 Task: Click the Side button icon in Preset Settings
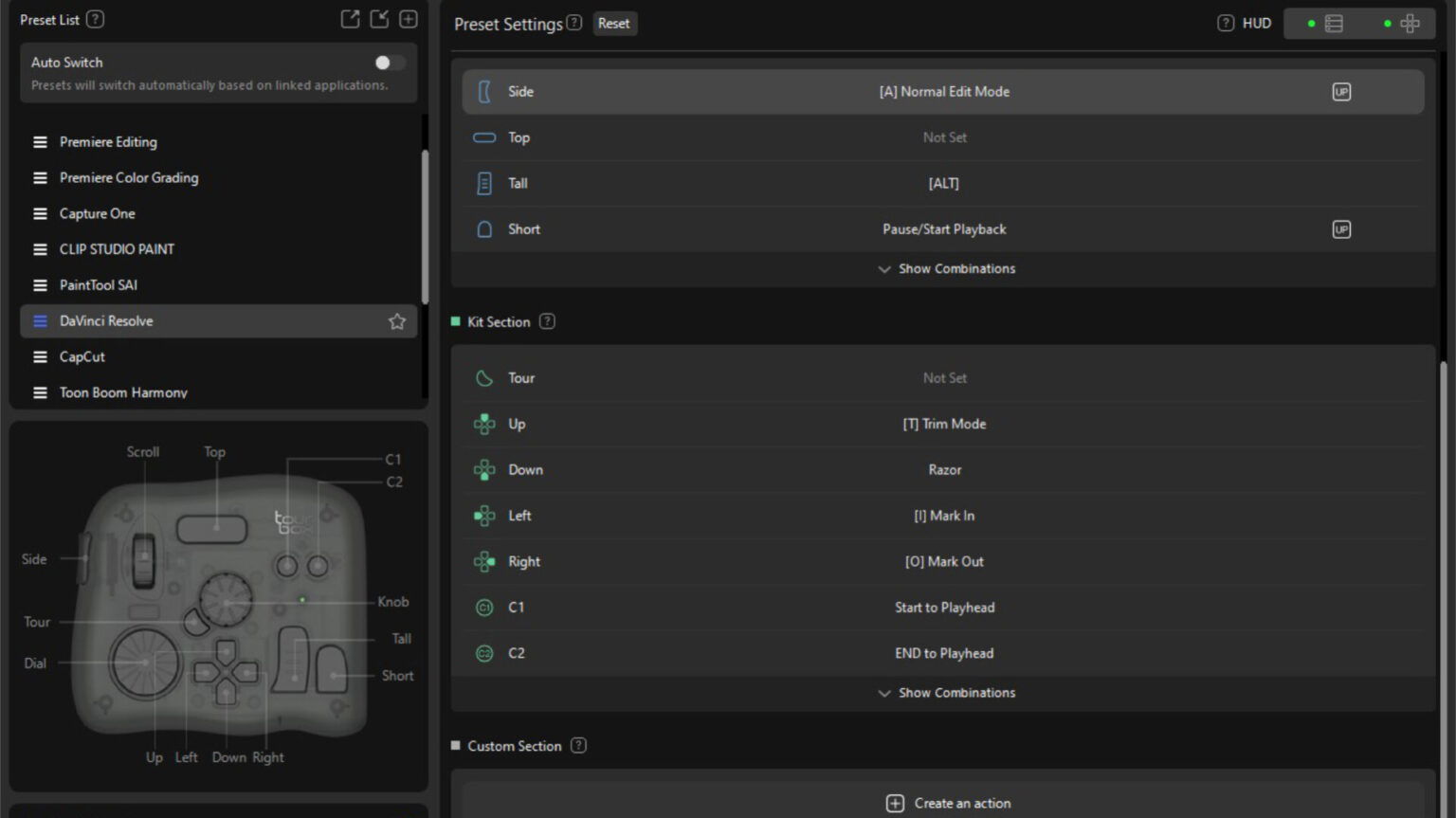pos(484,91)
